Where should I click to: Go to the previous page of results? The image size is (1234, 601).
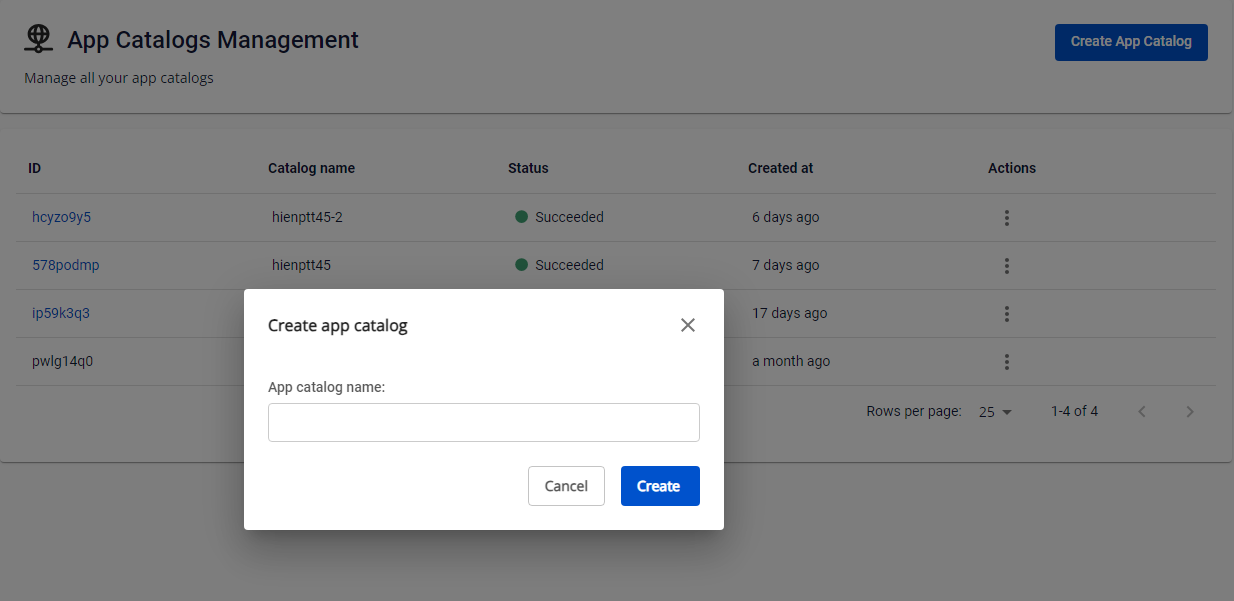click(1141, 412)
